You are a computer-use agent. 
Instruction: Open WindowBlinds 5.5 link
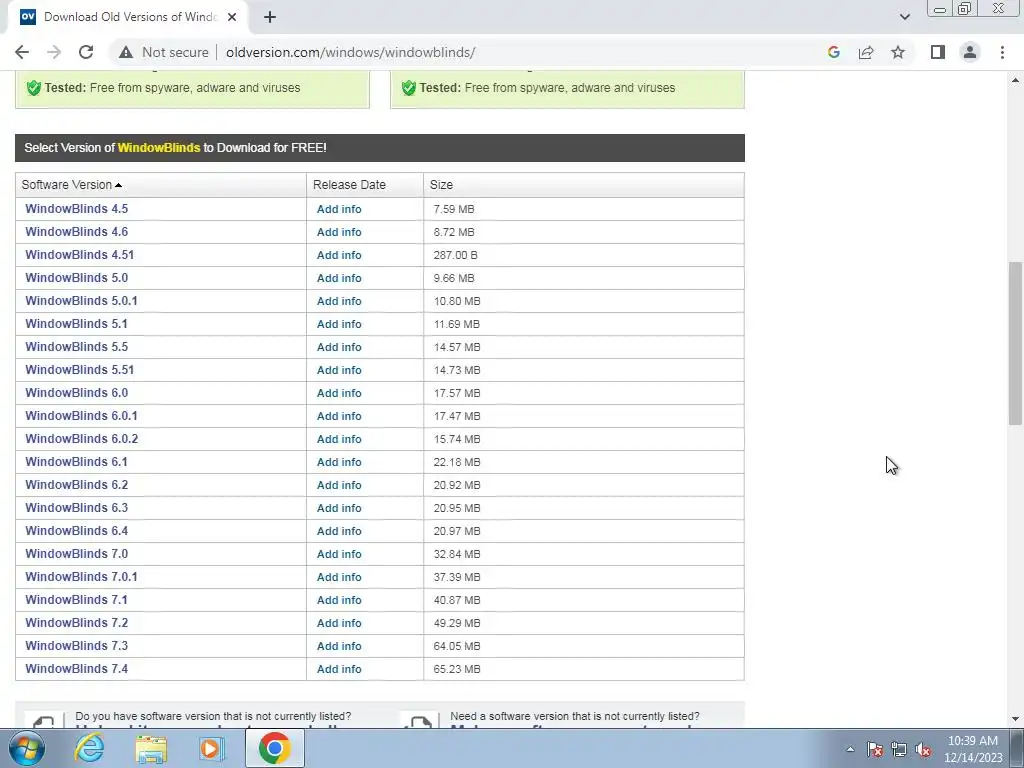[76, 347]
